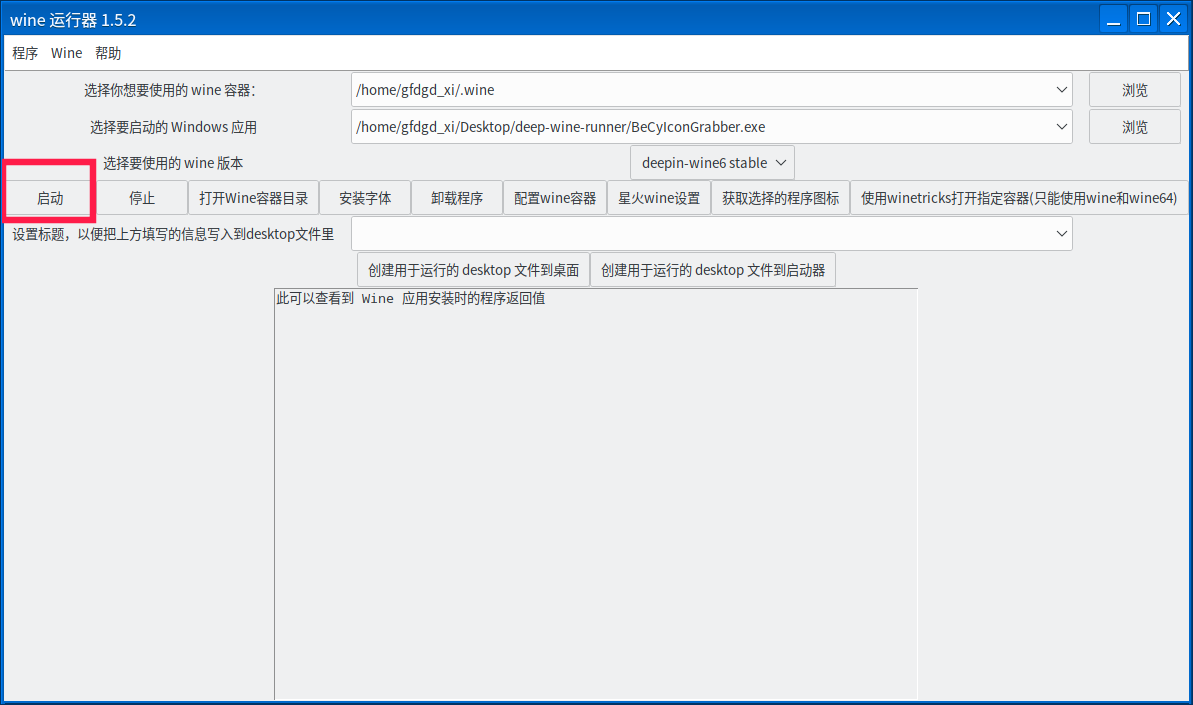
Task: Close the wine 运行器 window
Action: [1173, 19]
